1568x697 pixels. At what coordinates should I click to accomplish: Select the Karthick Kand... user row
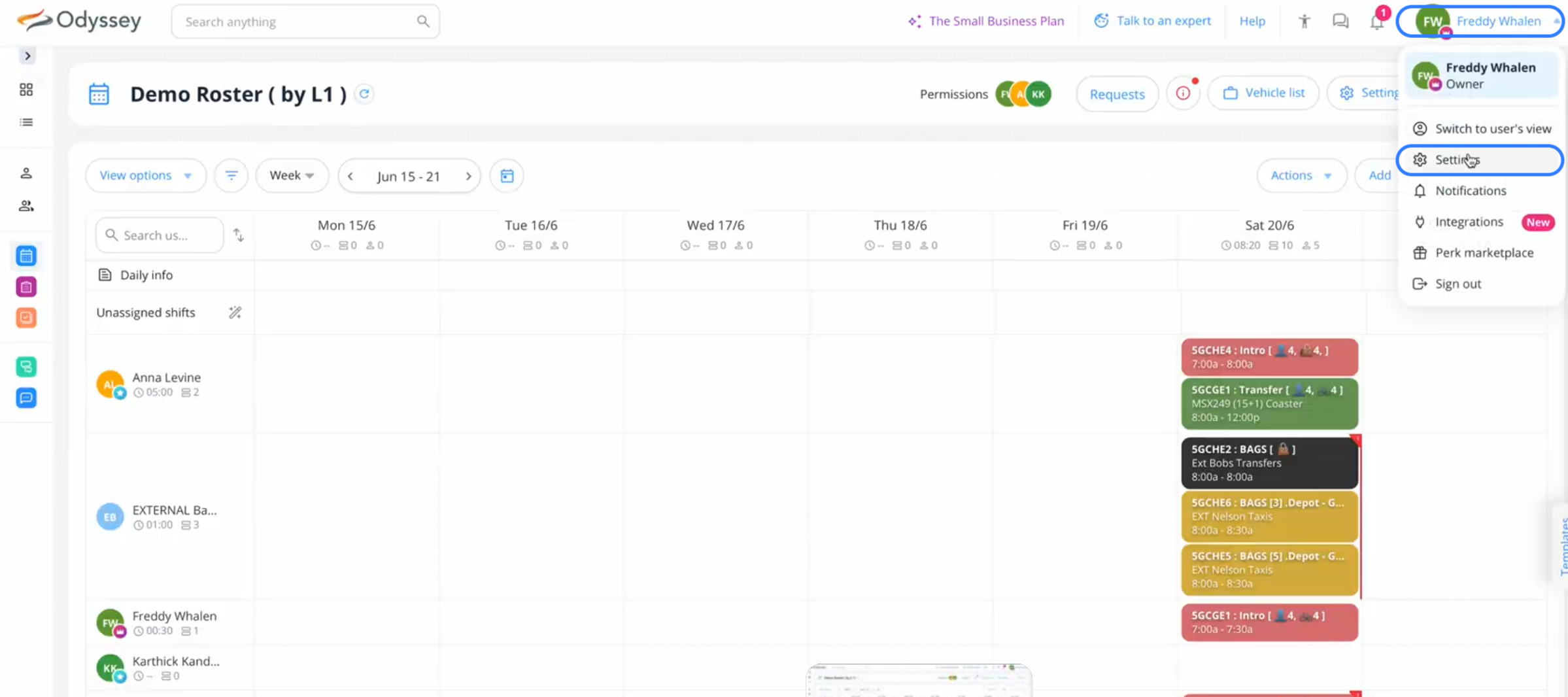click(x=170, y=668)
